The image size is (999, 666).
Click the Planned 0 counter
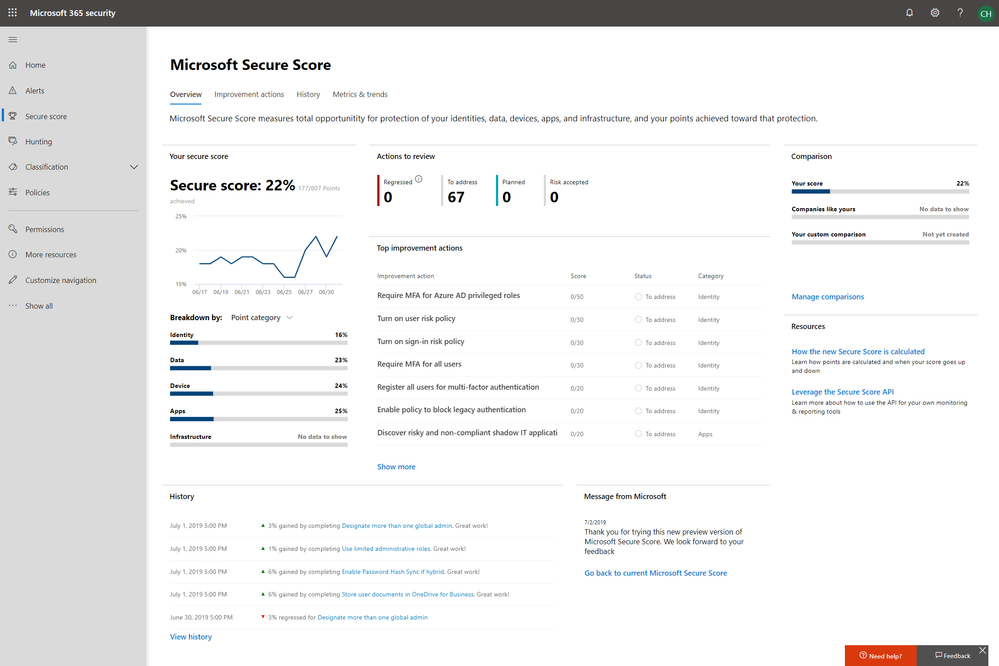(x=512, y=191)
